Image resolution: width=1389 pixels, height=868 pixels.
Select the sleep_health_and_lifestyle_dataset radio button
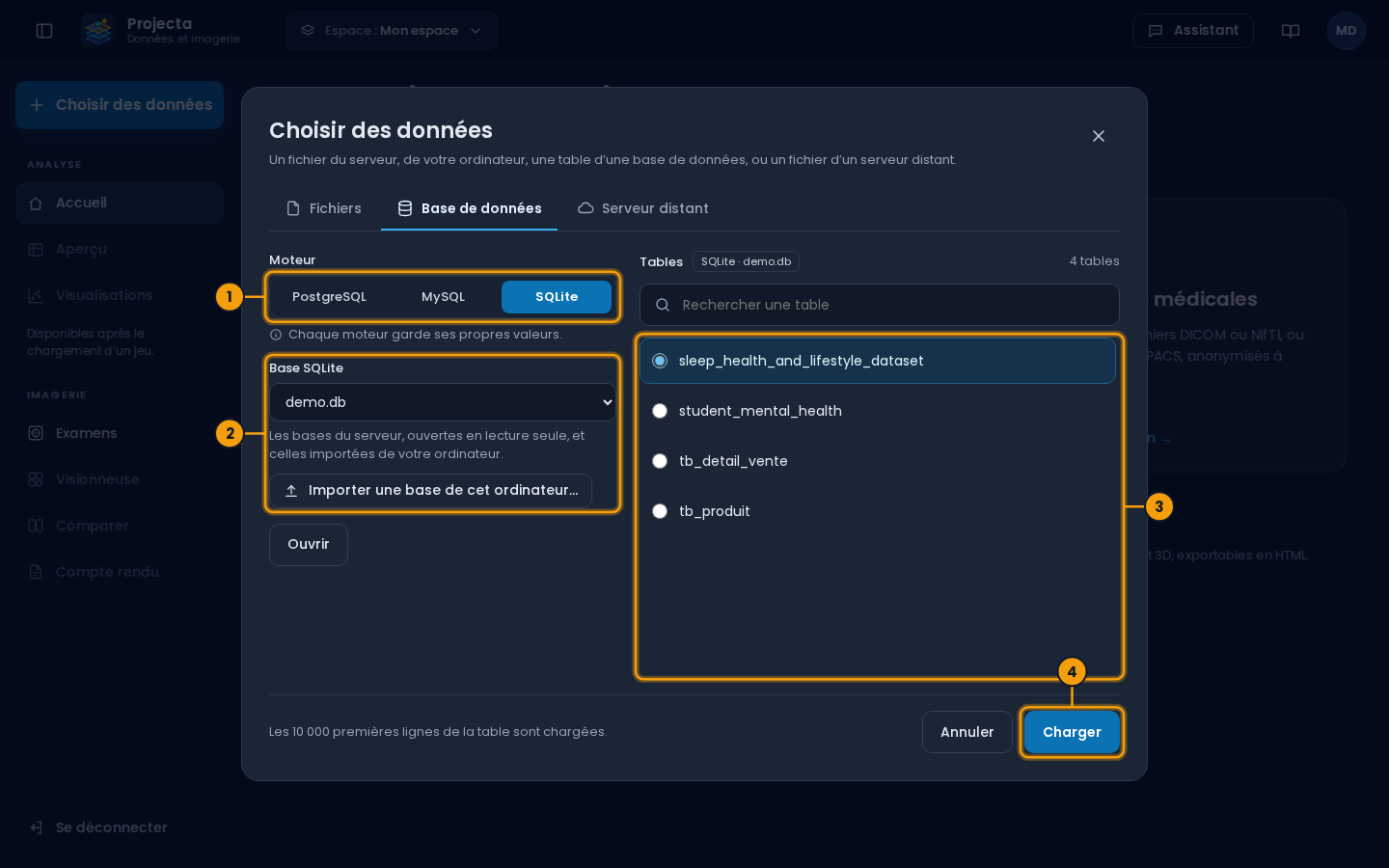pyautogui.click(x=660, y=361)
